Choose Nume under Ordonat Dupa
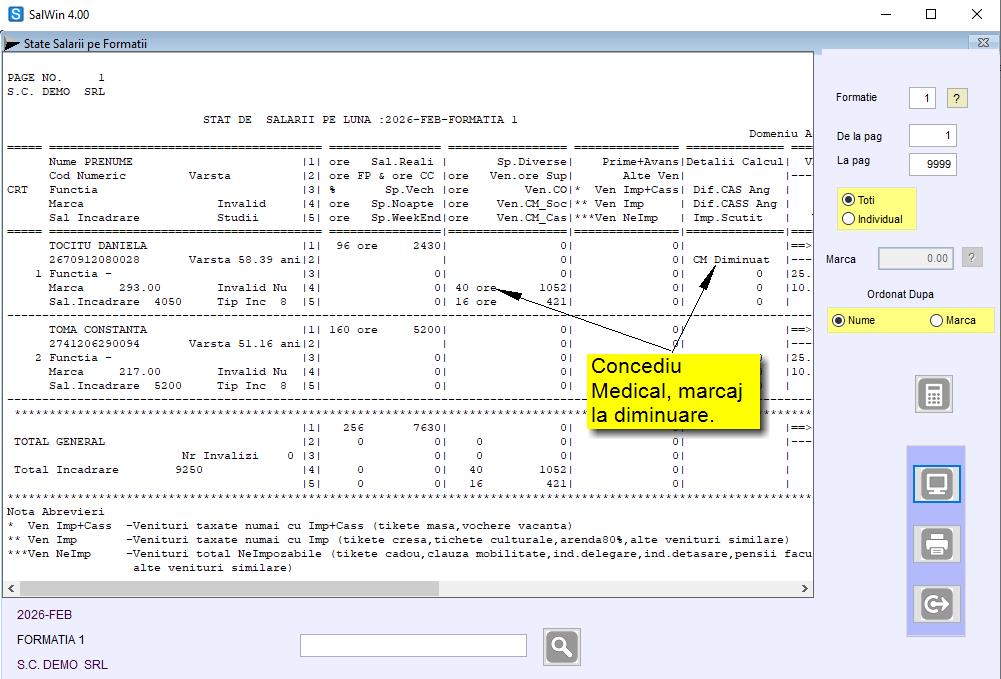 coord(838,321)
